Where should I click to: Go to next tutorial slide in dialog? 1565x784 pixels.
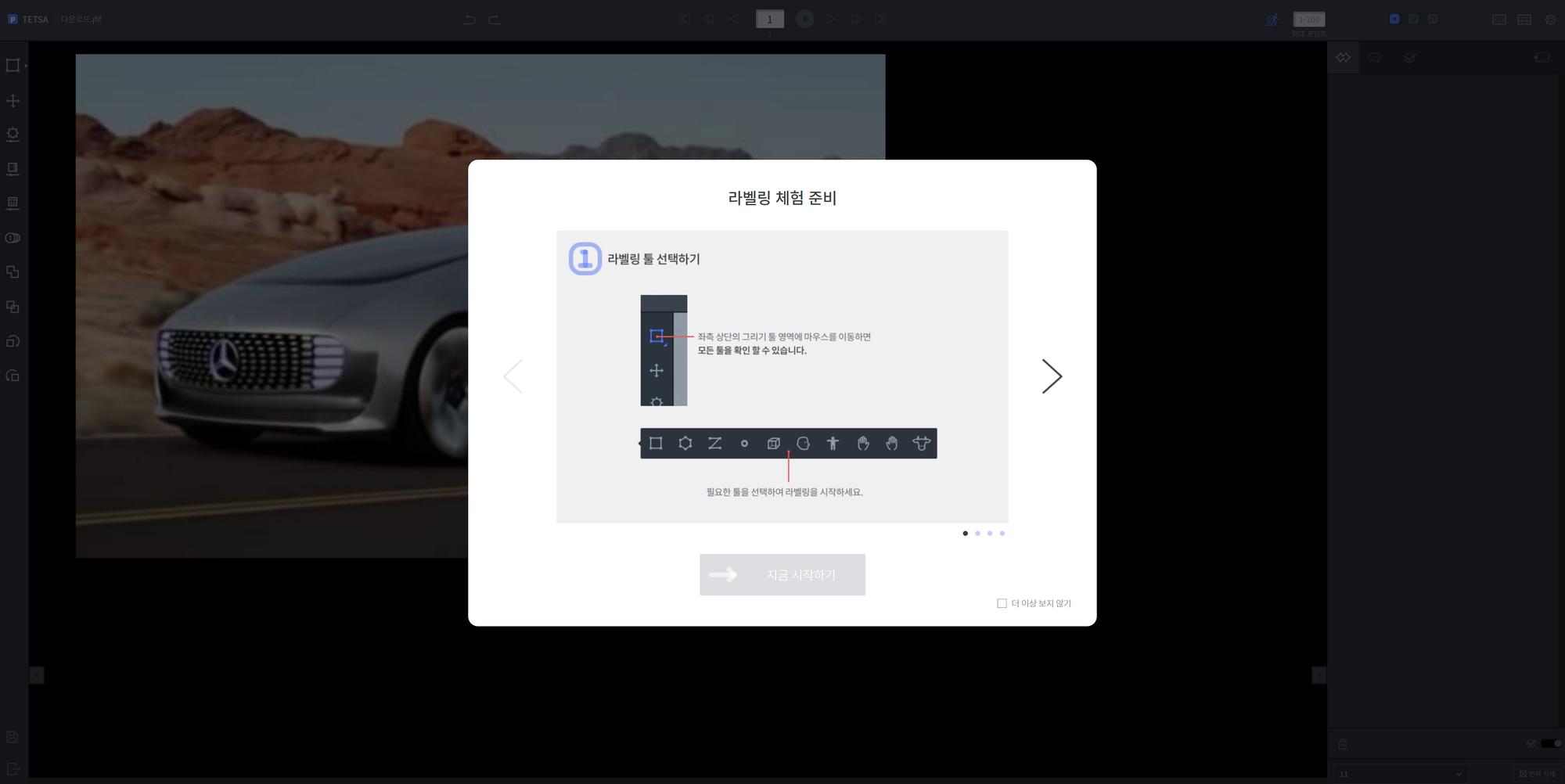pyautogui.click(x=1052, y=376)
